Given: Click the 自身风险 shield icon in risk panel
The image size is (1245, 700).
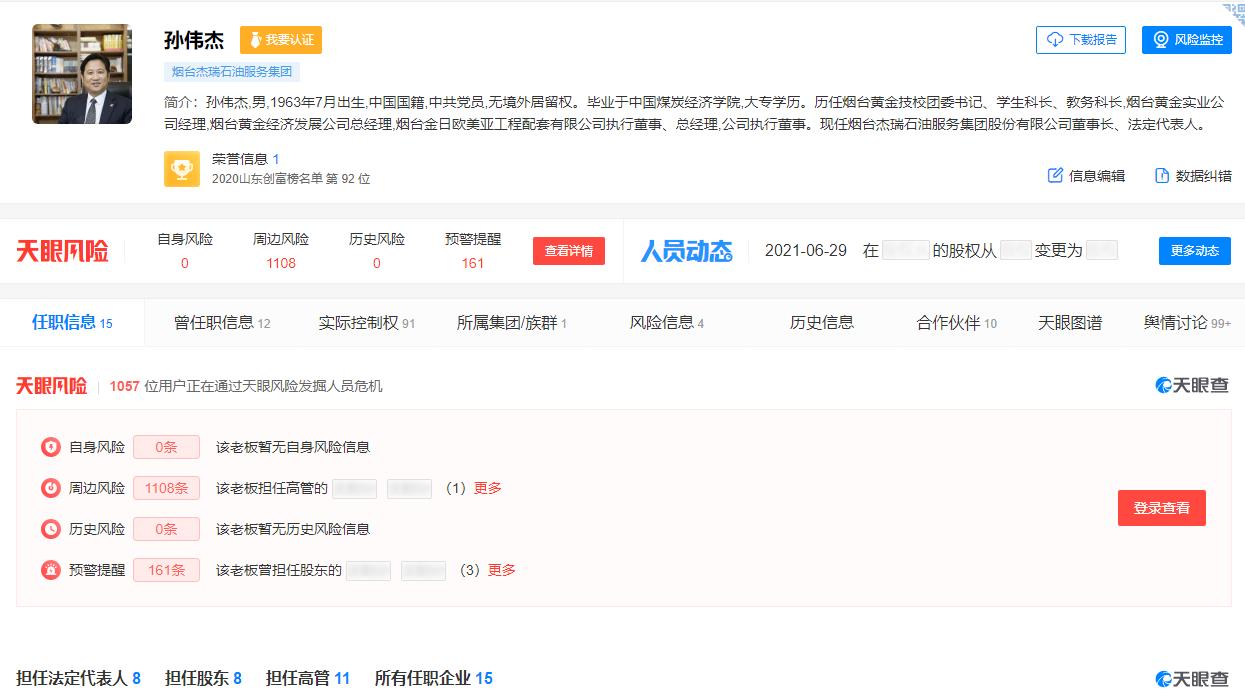Looking at the screenshot, I should point(50,447).
